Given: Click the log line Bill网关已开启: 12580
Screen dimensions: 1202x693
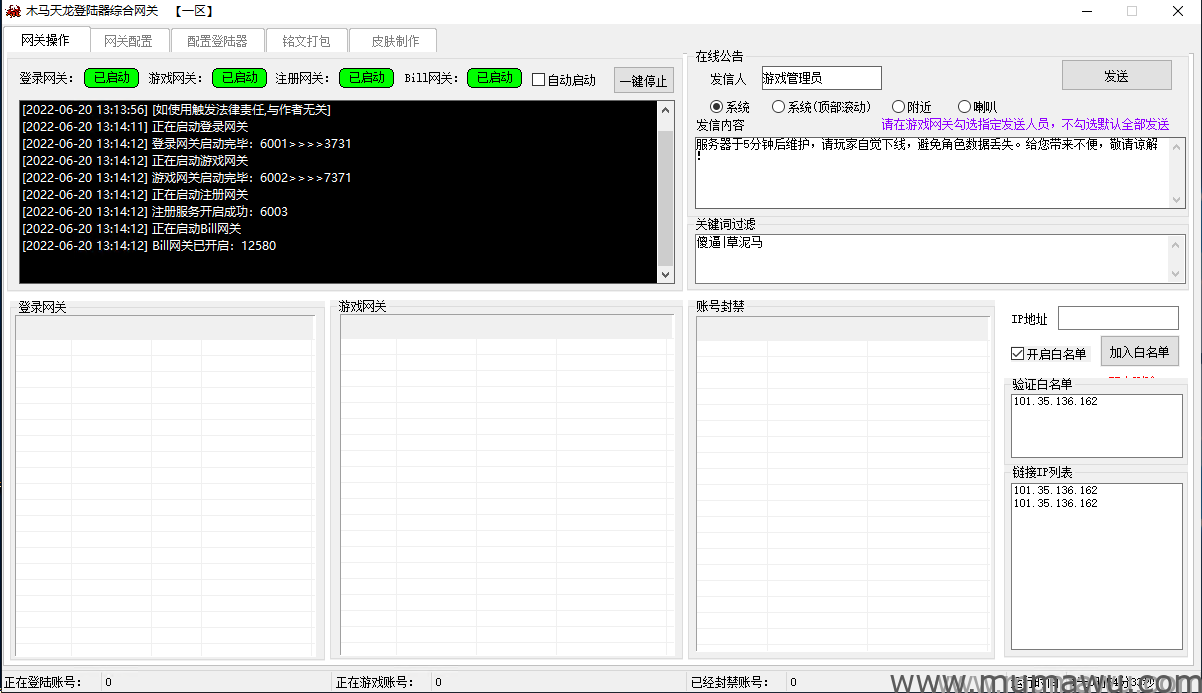Looking at the screenshot, I should point(149,246).
